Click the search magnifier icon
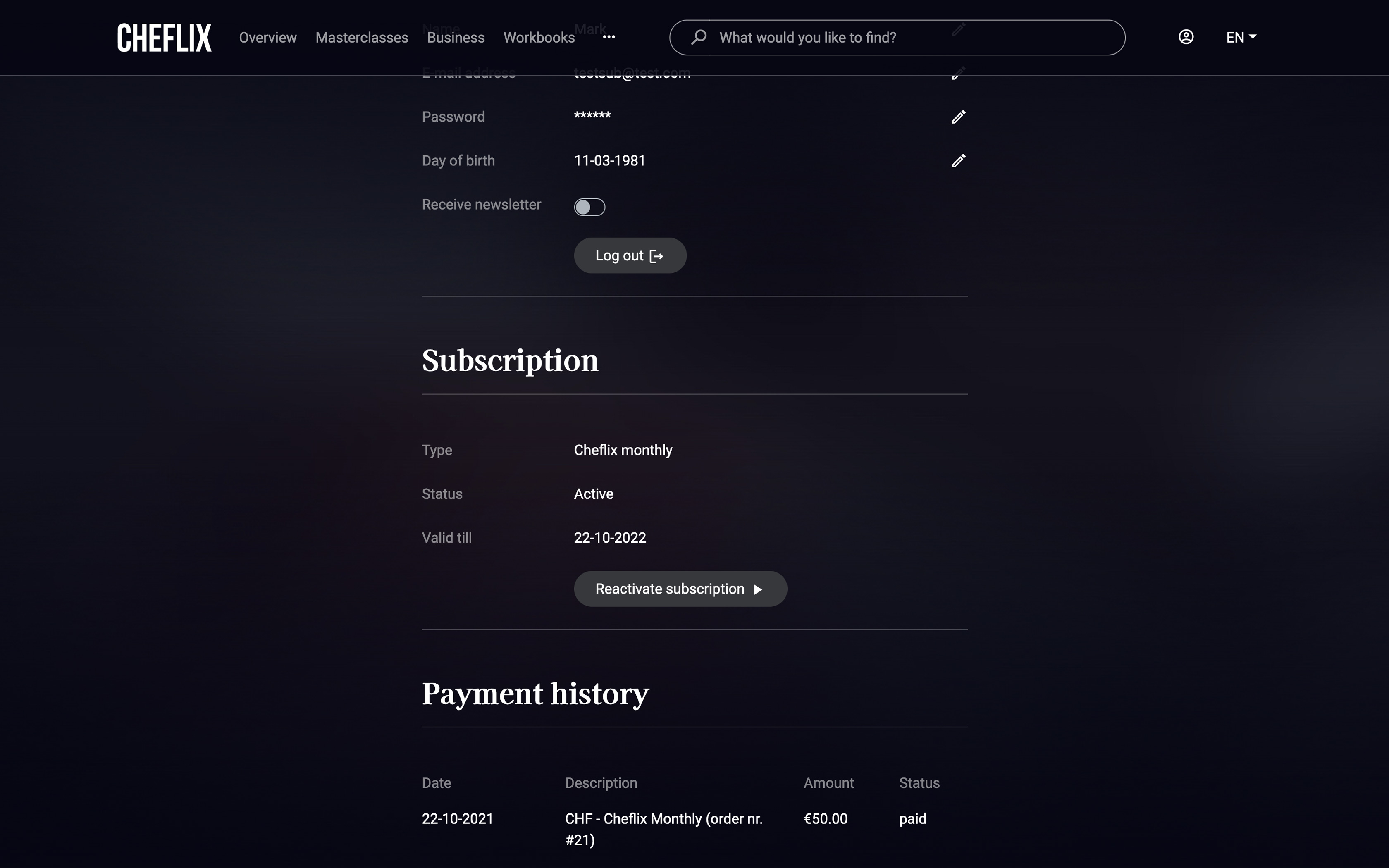The height and width of the screenshot is (868, 1389). coord(699,37)
